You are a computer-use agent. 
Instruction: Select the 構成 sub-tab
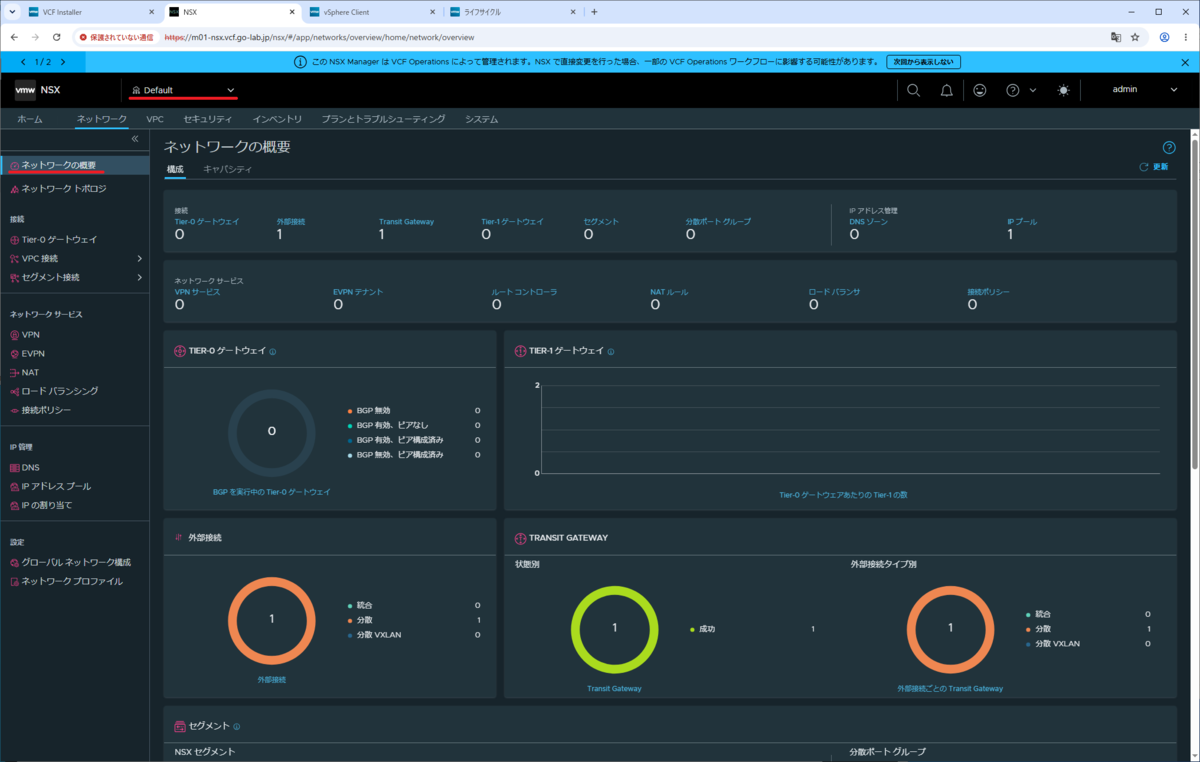(x=175, y=169)
